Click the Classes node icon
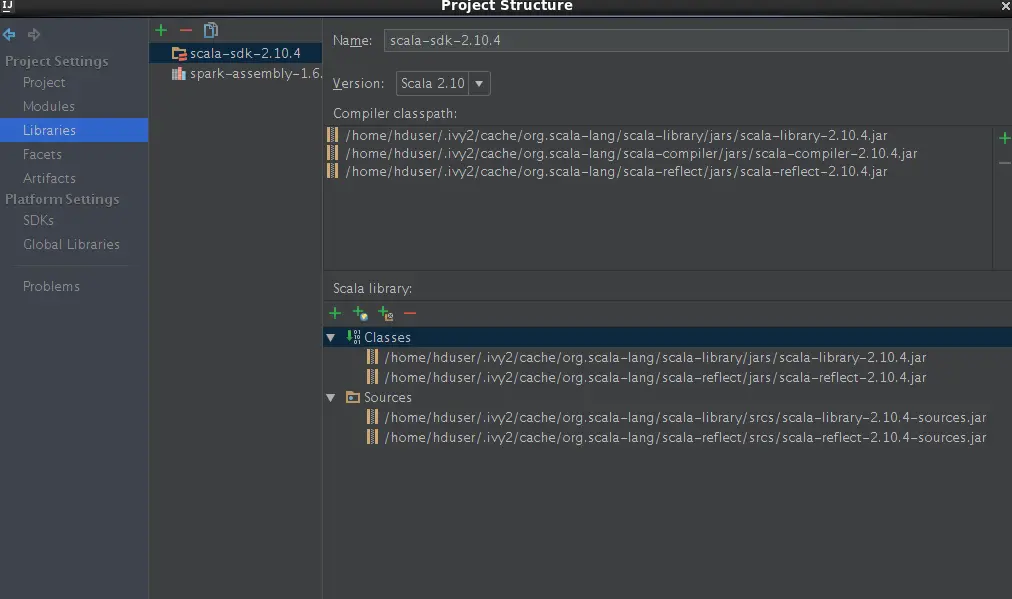Viewport: 1012px width, 599px height. pos(353,337)
